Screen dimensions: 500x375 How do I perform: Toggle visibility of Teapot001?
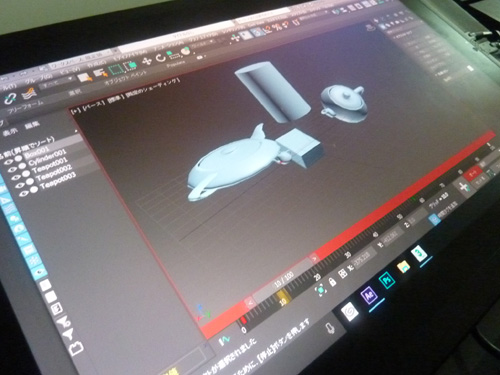[x=17, y=177]
